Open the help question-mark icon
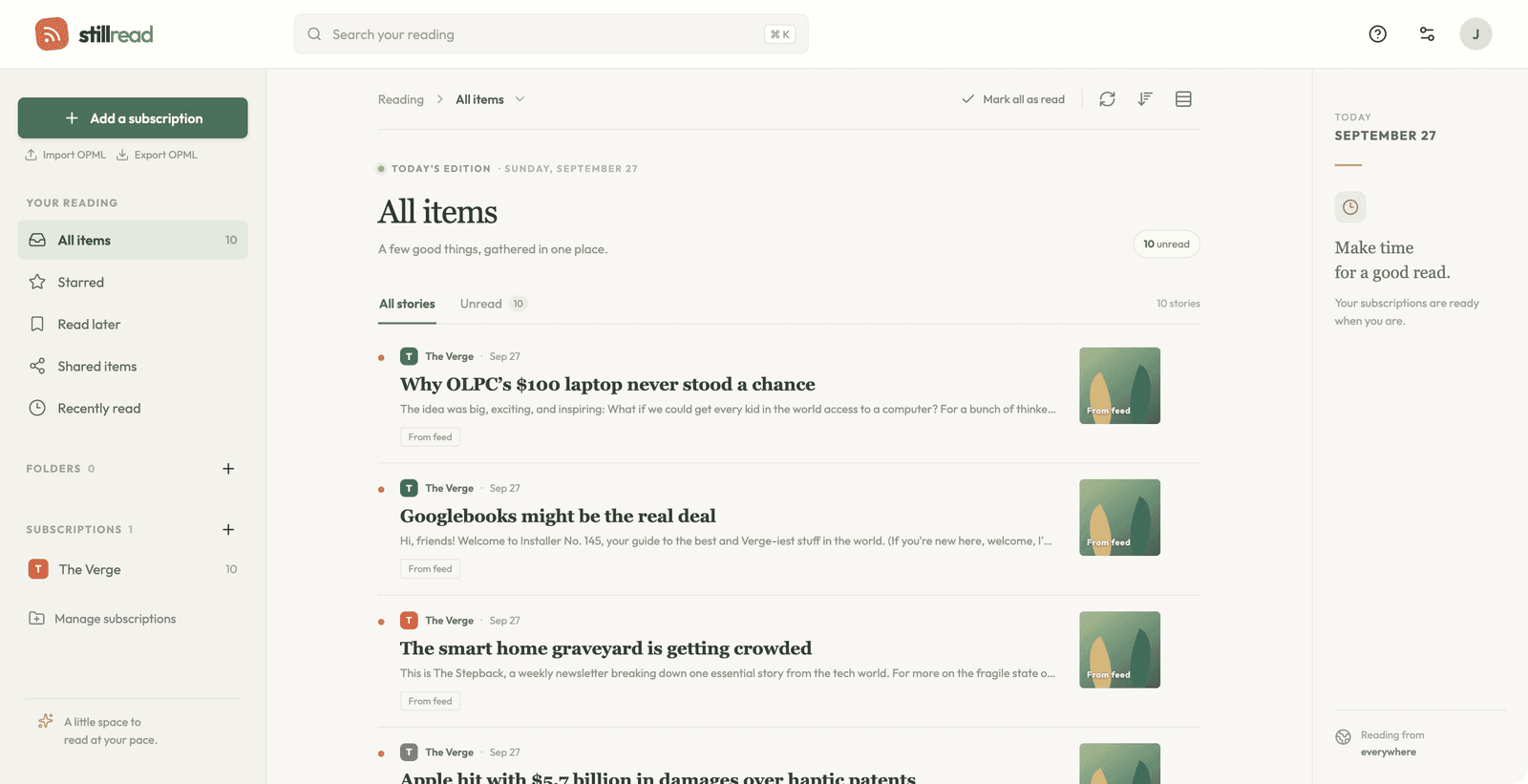1528x784 pixels. click(1377, 34)
